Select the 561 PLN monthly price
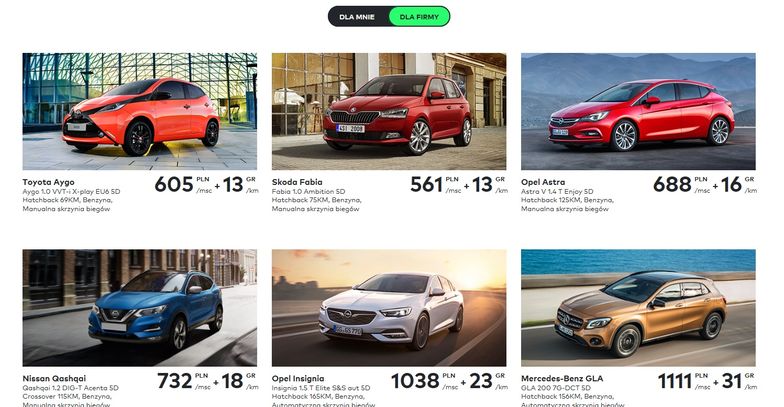The image size is (784, 407). pos(436,184)
